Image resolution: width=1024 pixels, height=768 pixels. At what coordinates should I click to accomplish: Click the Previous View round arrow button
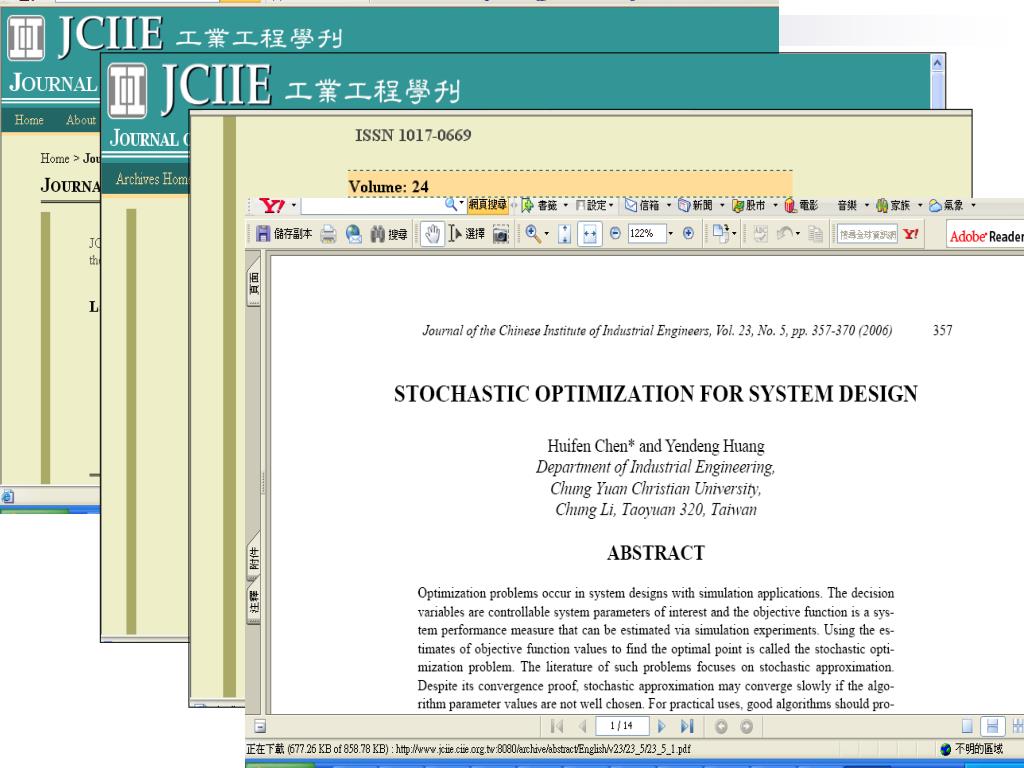point(721,726)
